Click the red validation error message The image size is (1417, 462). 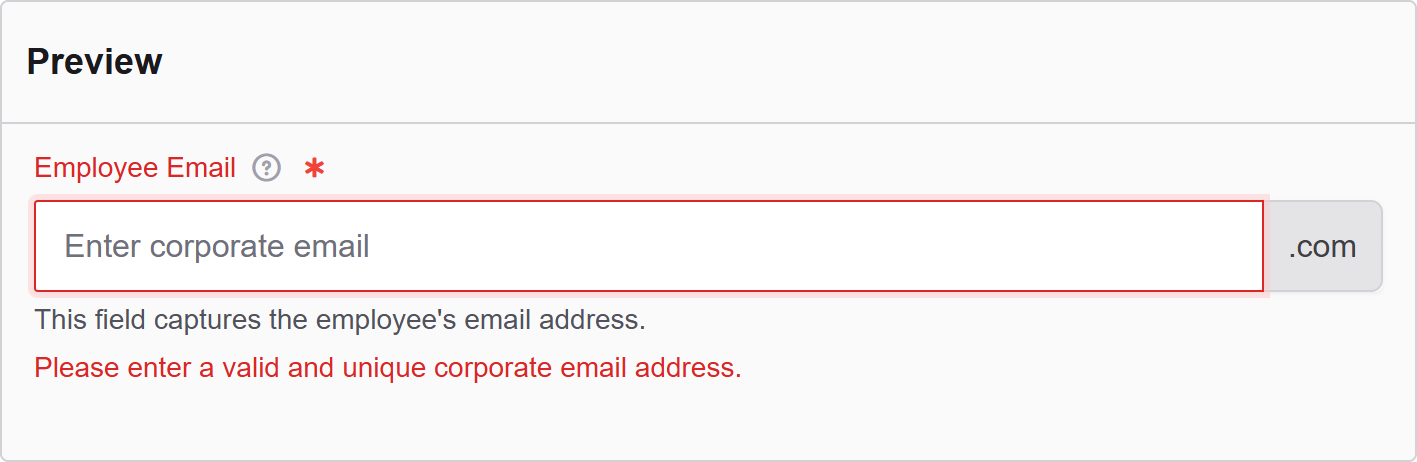coord(388,368)
